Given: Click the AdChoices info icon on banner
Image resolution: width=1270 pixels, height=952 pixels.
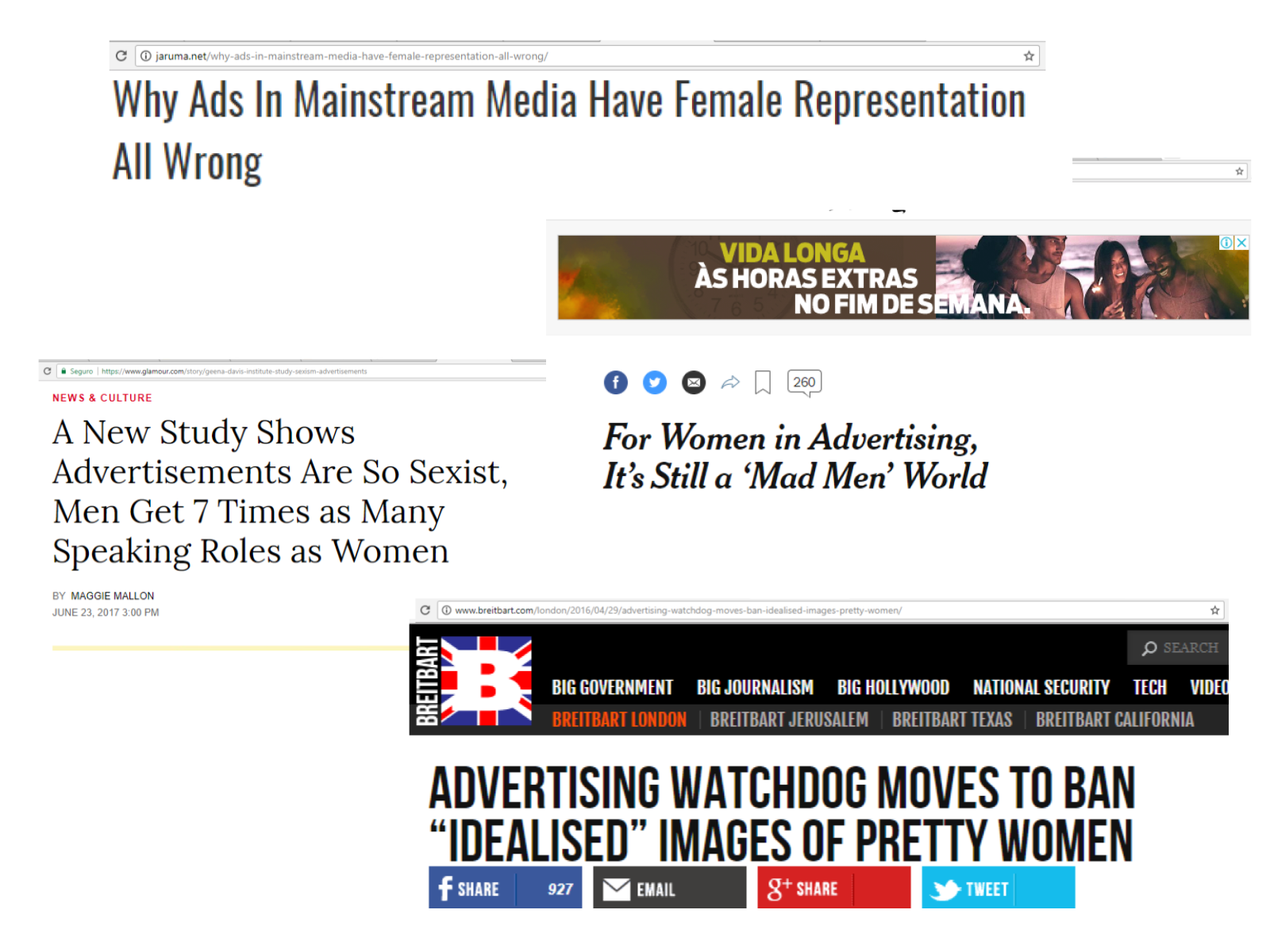Looking at the screenshot, I should 1226,243.
